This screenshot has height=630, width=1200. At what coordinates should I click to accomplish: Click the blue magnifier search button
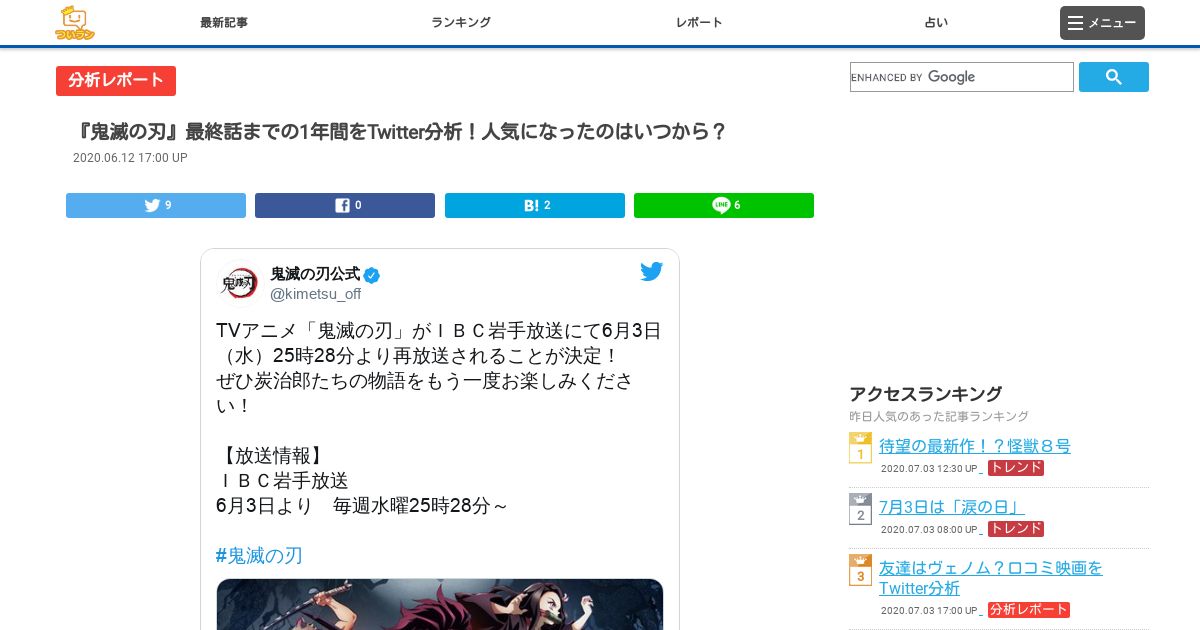pos(1114,77)
